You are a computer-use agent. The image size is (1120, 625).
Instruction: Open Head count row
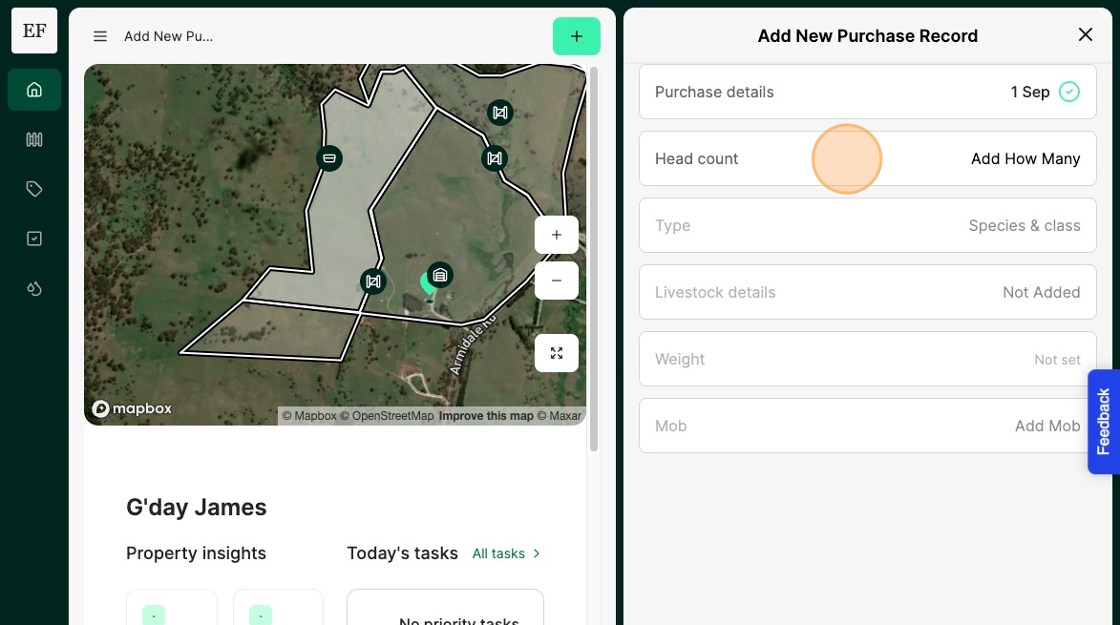coord(867,159)
